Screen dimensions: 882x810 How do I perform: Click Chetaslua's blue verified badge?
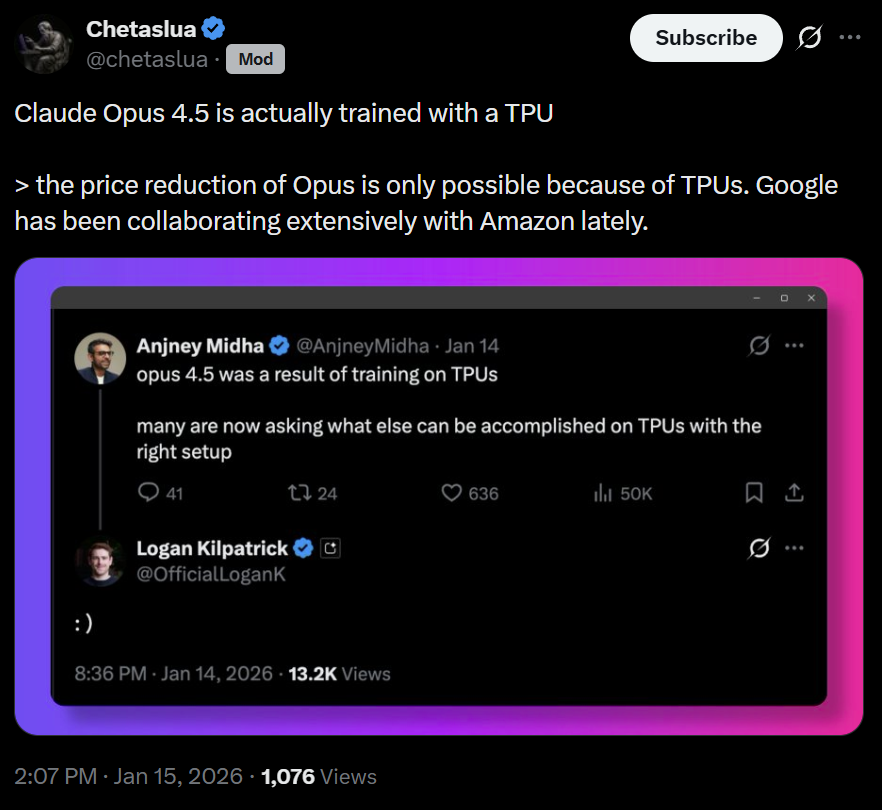tap(212, 29)
